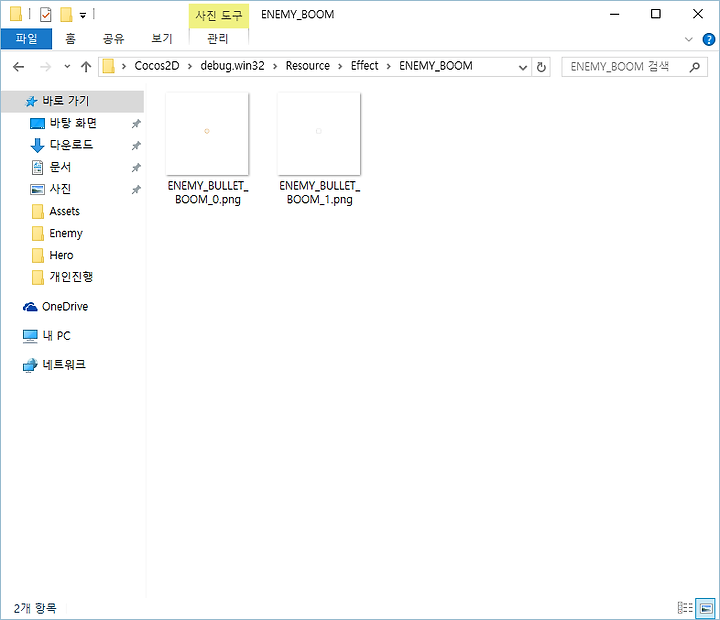Click the properties checkmark quick access icon

pyautogui.click(x=45, y=15)
